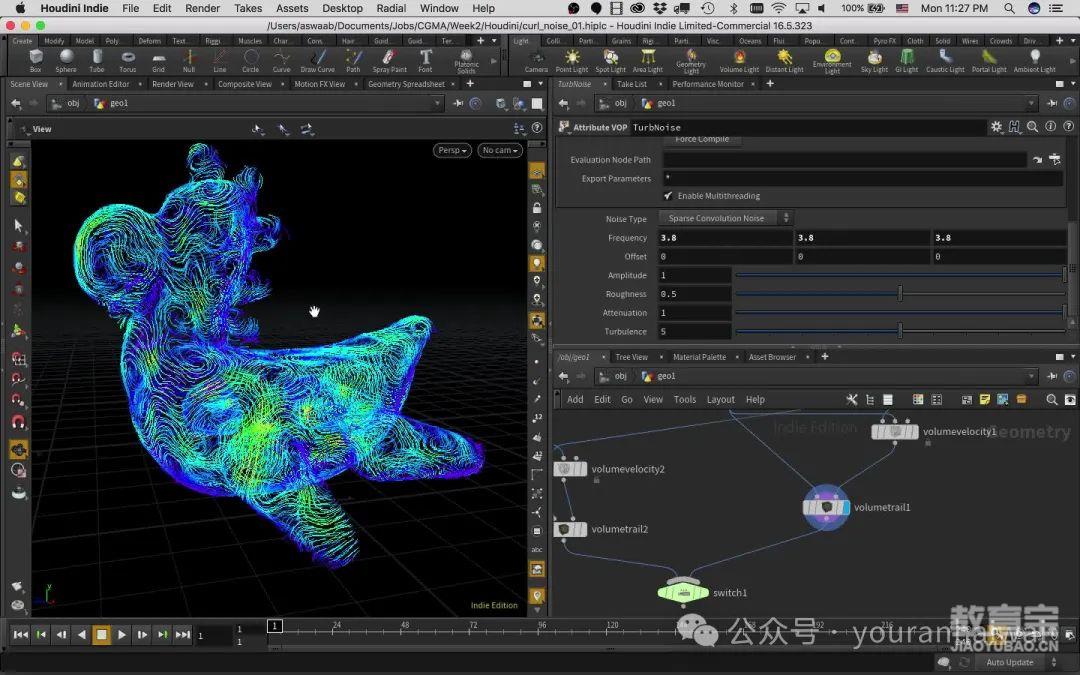Image resolution: width=1080 pixels, height=675 pixels.
Task: Adjust the Turbulence slider
Action: point(900,331)
